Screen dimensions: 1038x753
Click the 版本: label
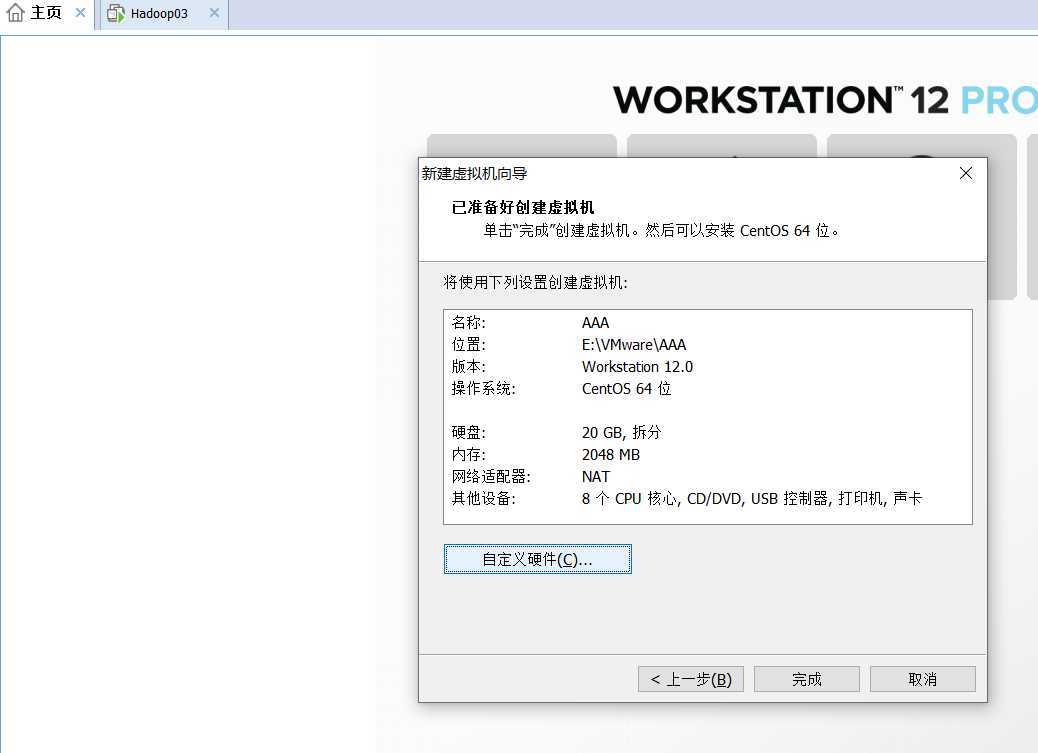coord(468,366)
